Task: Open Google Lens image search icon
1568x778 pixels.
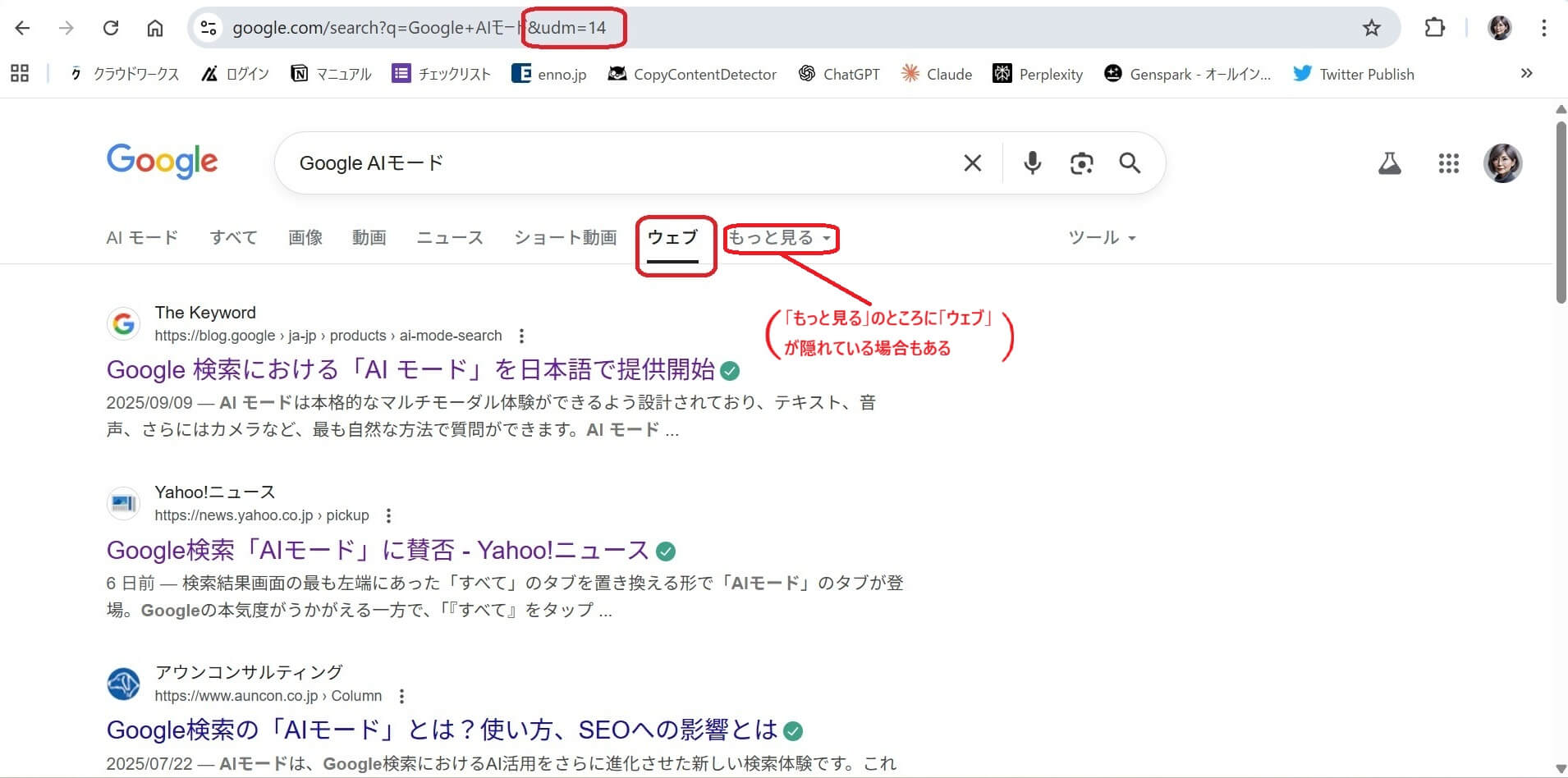Action: point(1081,163)
